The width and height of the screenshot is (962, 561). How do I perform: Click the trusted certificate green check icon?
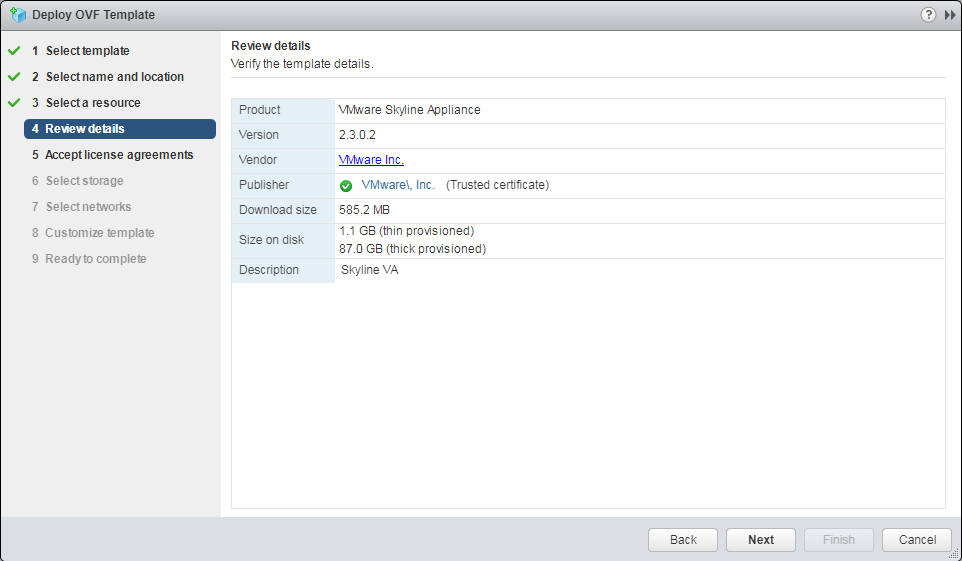pyautogui.click(x=346, y=185)
